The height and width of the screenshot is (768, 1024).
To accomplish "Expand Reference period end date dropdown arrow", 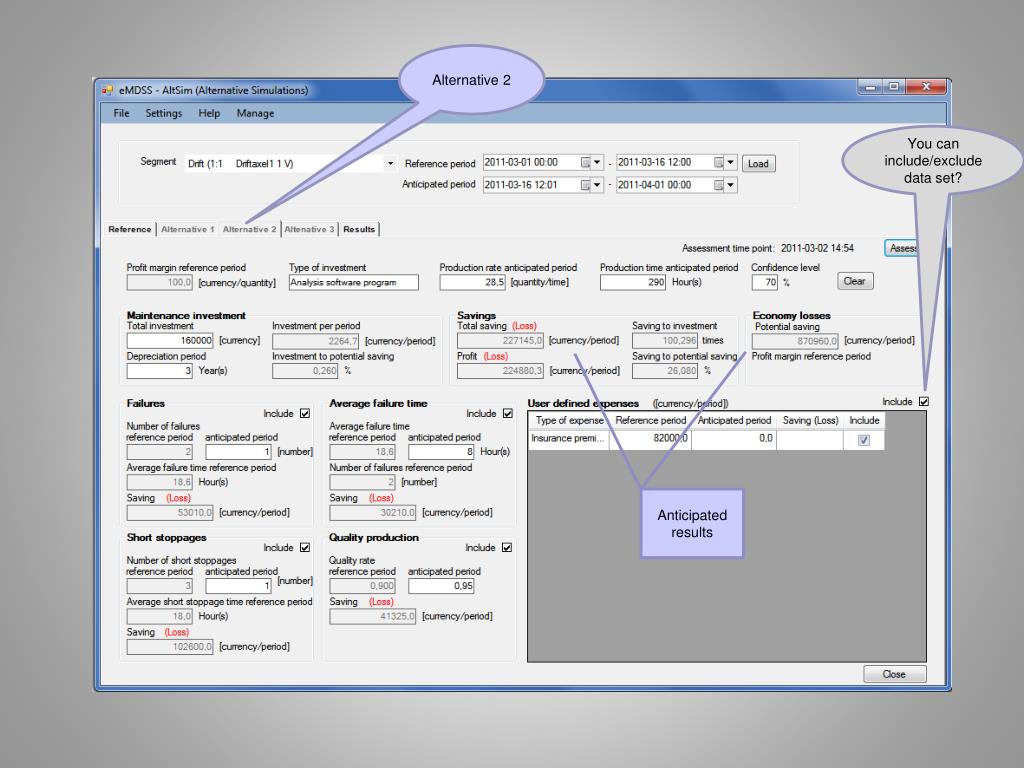I will 731,163.
